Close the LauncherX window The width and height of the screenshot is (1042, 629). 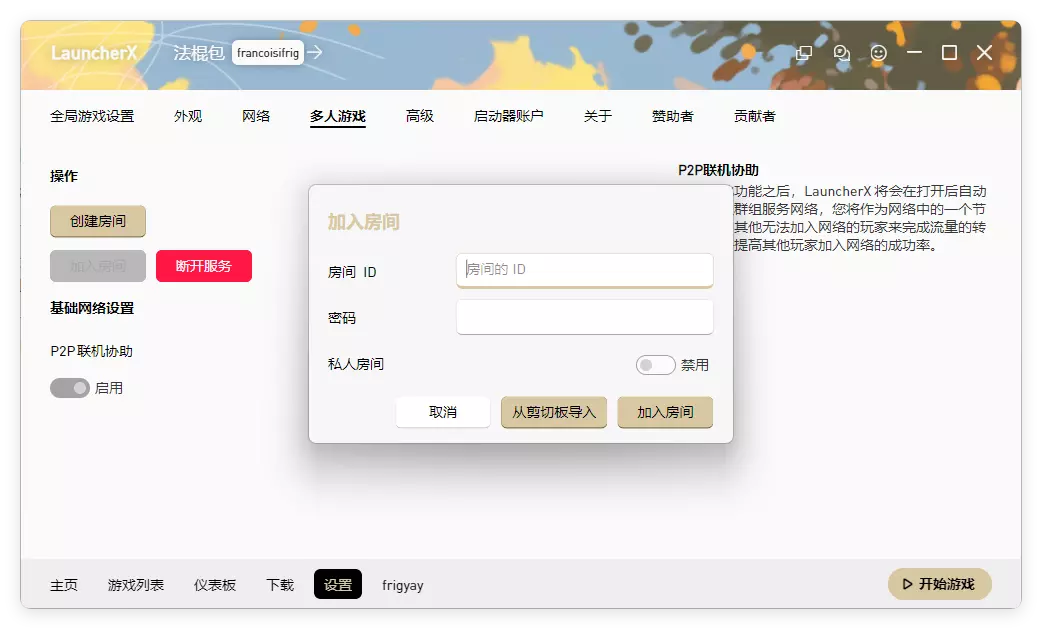984,52
